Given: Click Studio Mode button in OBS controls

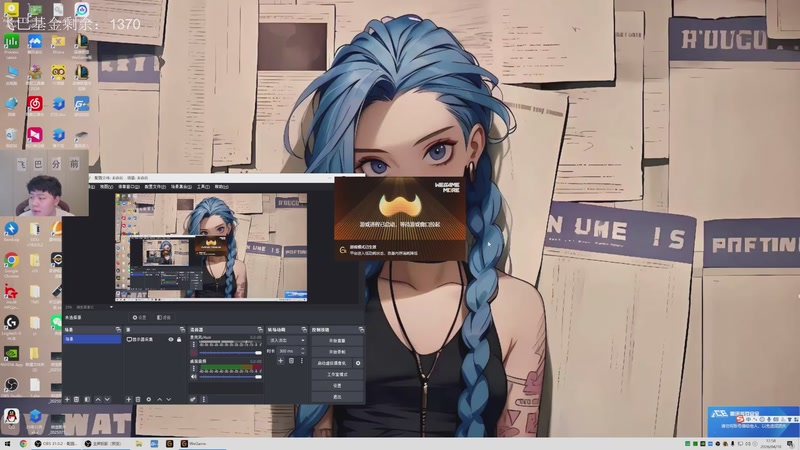Looking at the screenshot, I should tap(337, 374).
